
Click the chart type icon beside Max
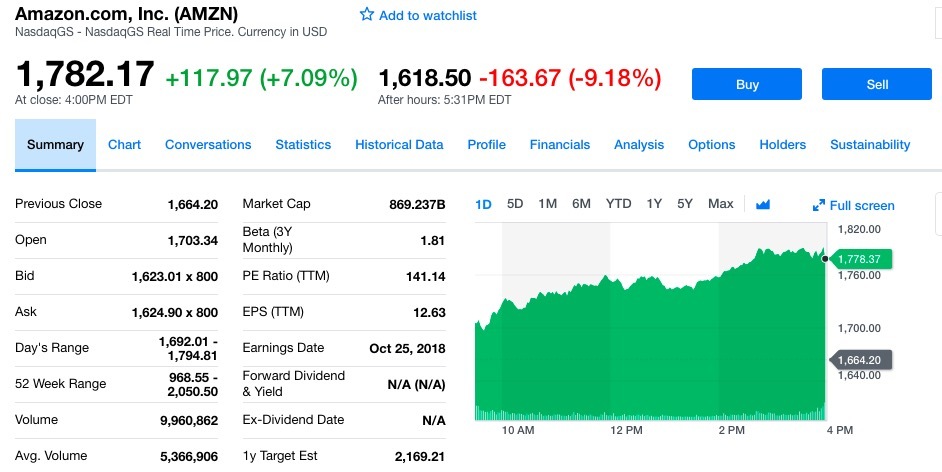(763, 204)
